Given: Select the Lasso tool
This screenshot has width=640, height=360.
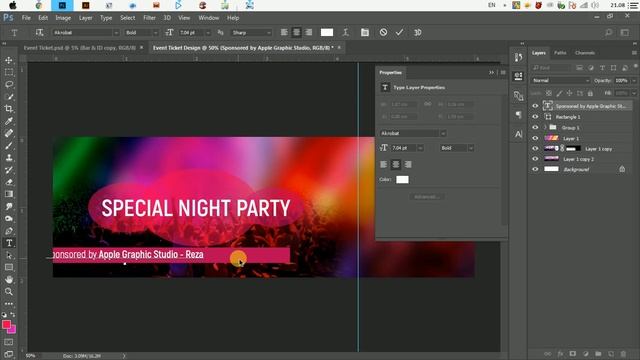Looking at the screenshot, I should (x=9, y=84).
